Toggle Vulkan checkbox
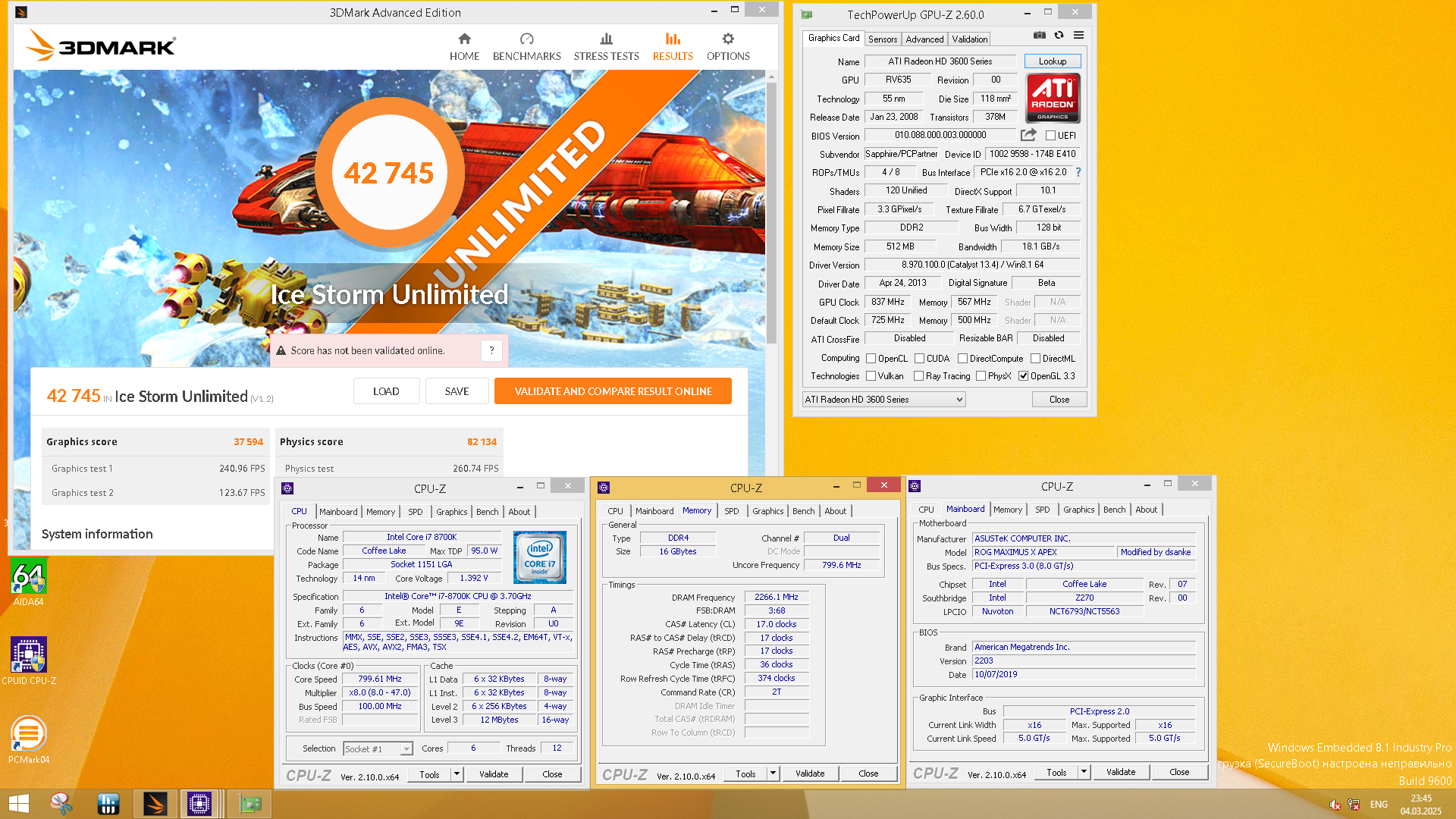The width and height of the screenshot is (1456, 819). tap(871, 376)
